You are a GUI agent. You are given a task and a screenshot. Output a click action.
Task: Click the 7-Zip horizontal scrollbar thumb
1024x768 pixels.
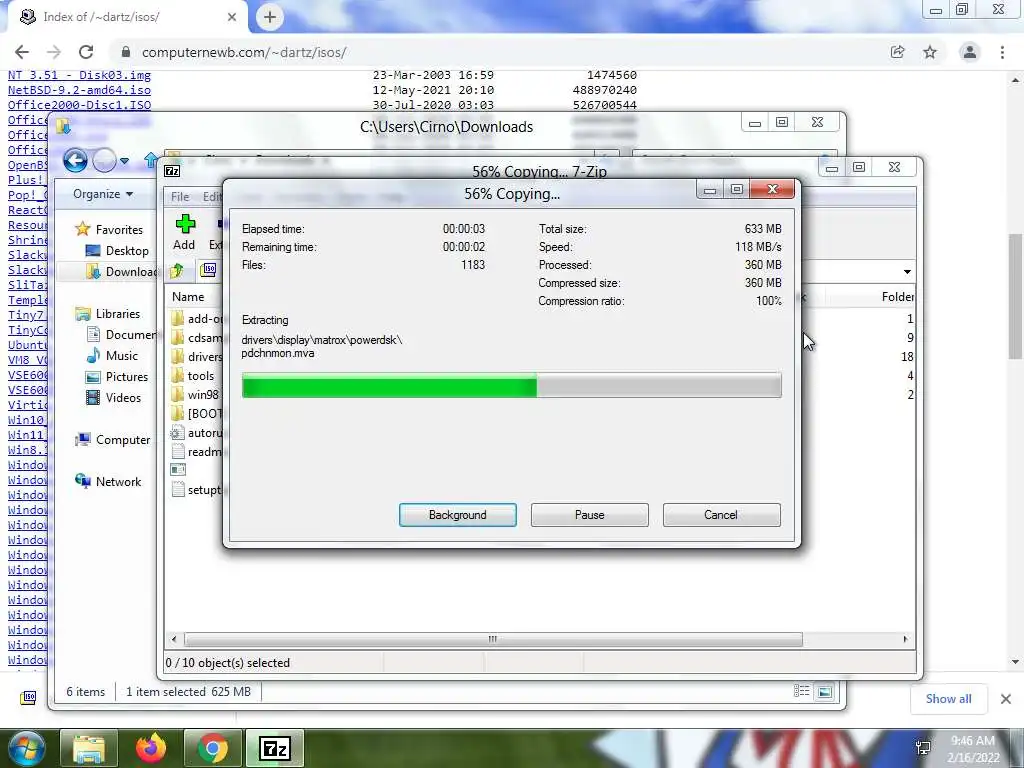point(493,639)
